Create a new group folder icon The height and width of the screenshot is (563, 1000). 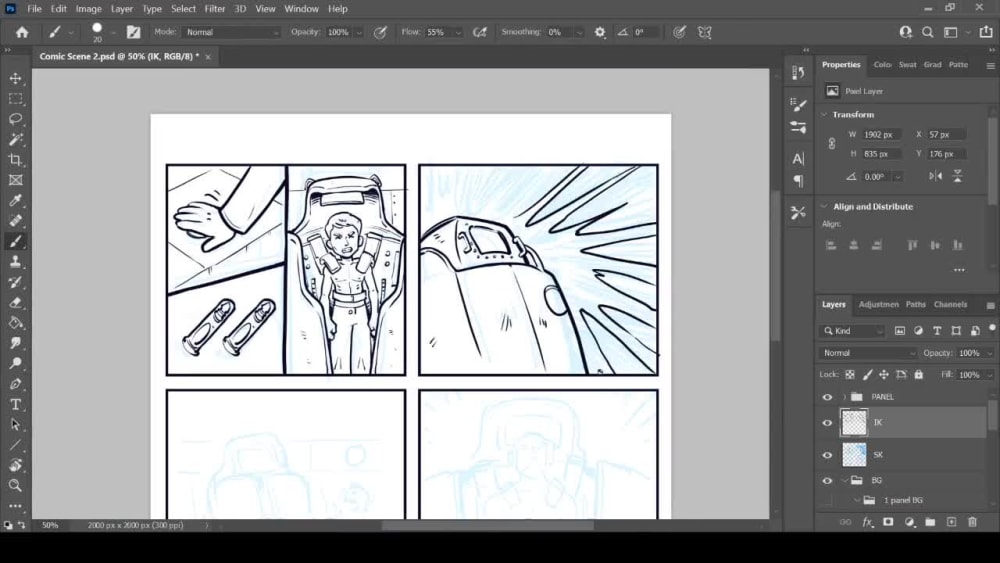click(x=930, y=522)
